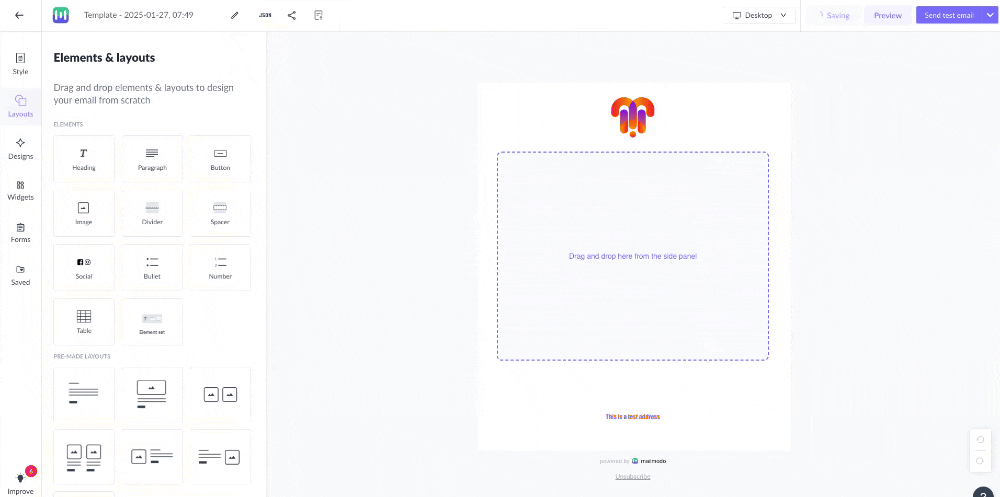Select the test address footer text

click(x=633, y=417)
